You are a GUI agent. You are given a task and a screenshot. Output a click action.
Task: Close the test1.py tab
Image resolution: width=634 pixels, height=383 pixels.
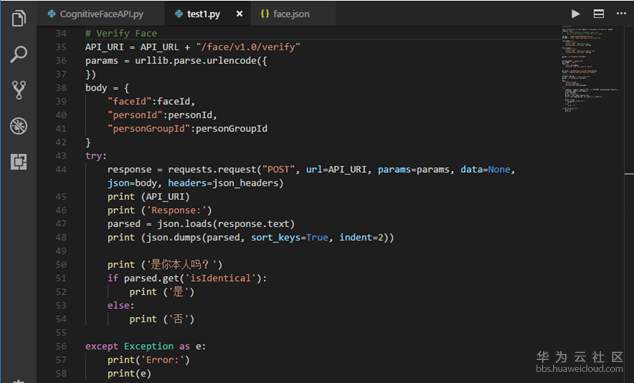tap(239, 14)
